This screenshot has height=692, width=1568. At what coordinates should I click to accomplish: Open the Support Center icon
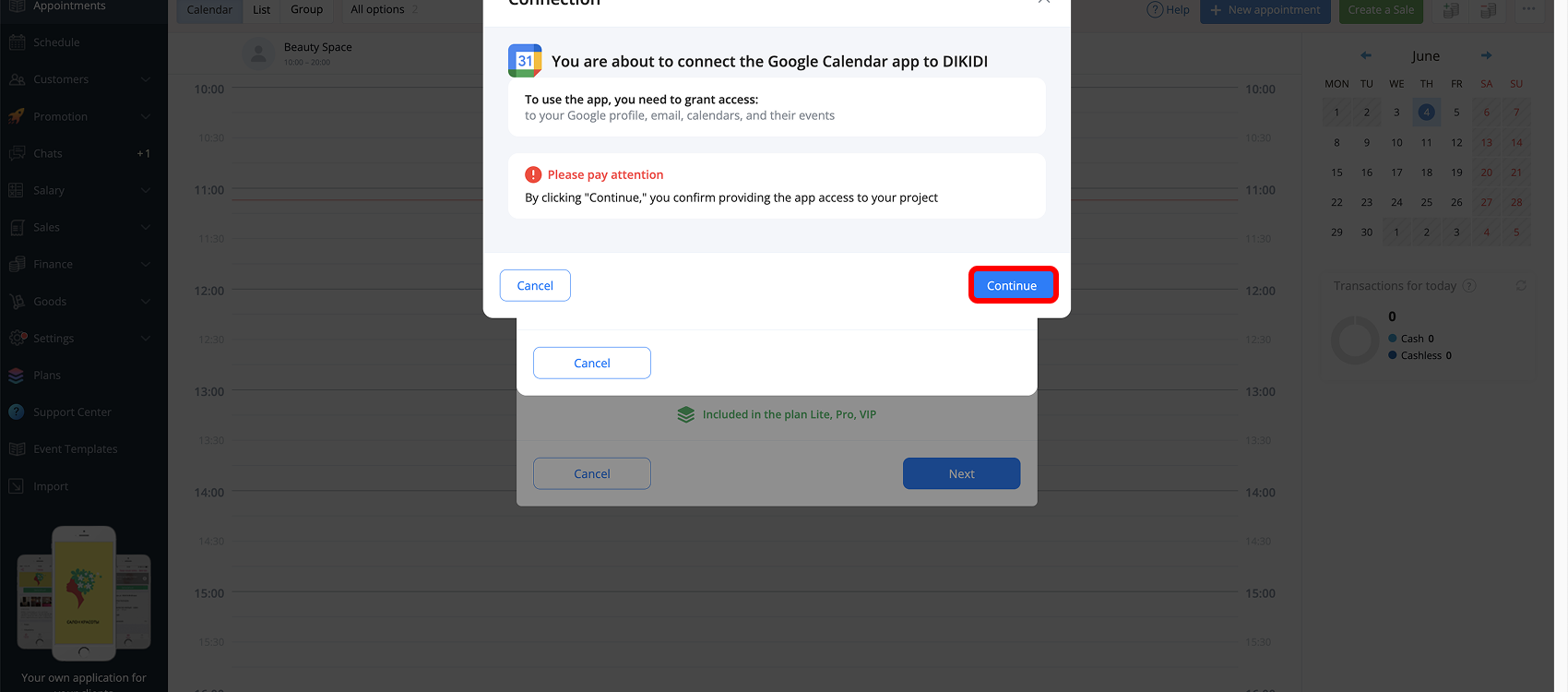[17, 412]
